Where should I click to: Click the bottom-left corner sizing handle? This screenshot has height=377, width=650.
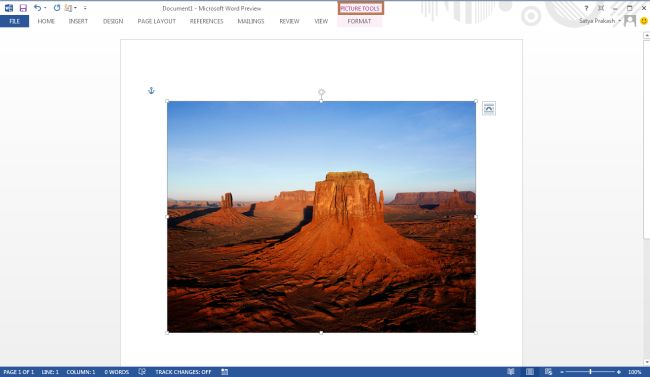pos(167,332)
